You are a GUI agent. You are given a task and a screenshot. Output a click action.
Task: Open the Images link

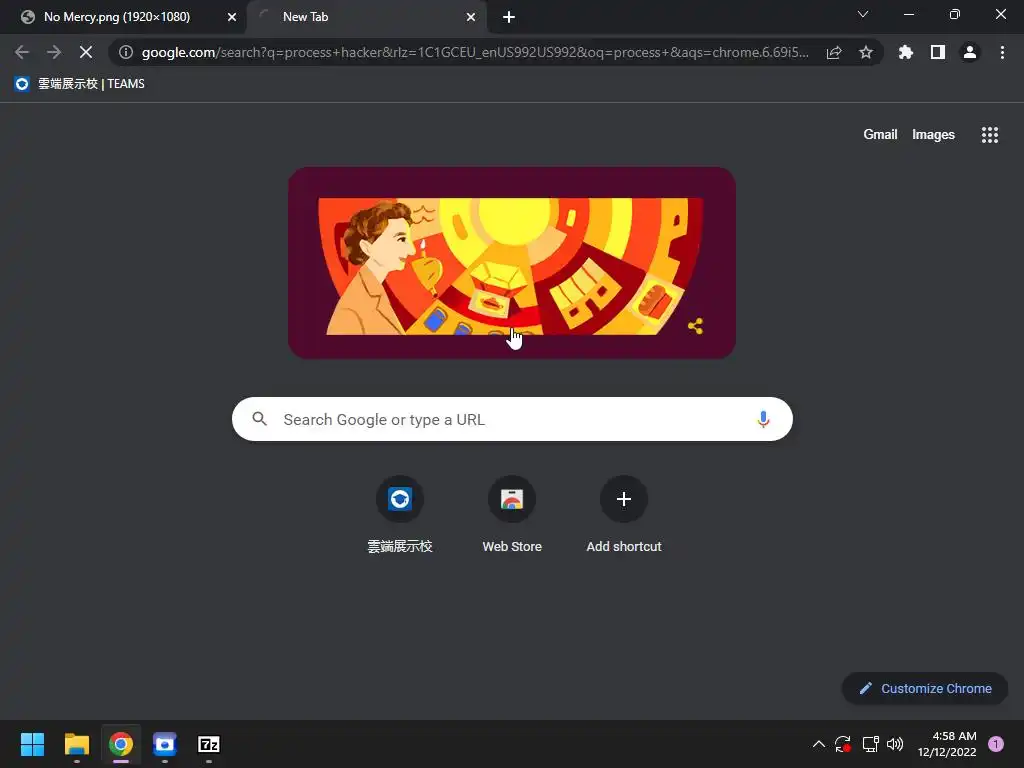[933, 135]
